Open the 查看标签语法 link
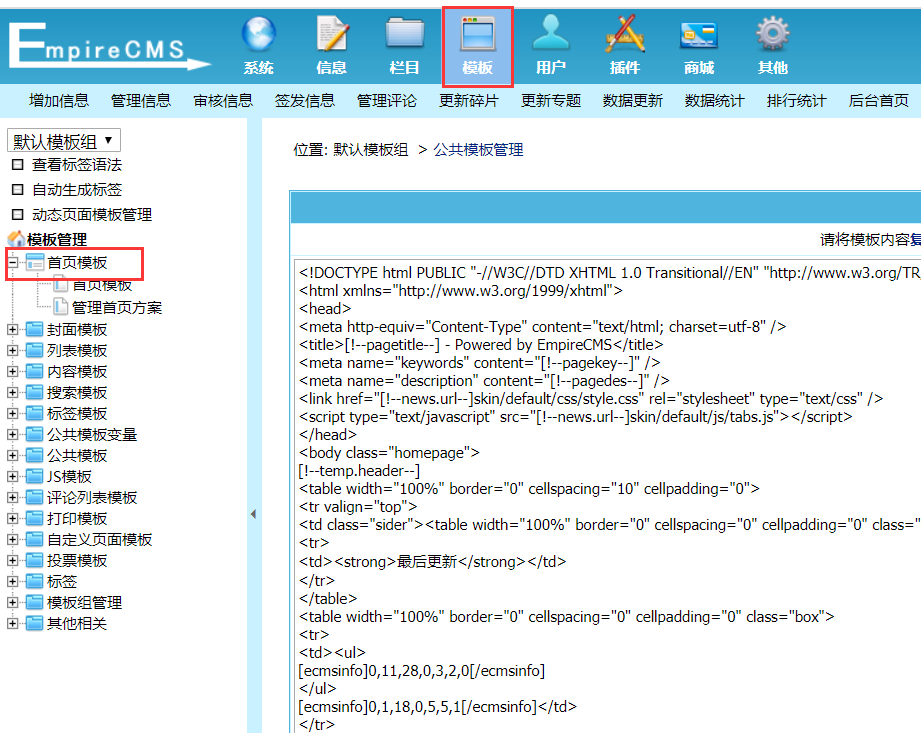Image resolution: width=921 pixels, height=733 pixels. pos(77,165)
